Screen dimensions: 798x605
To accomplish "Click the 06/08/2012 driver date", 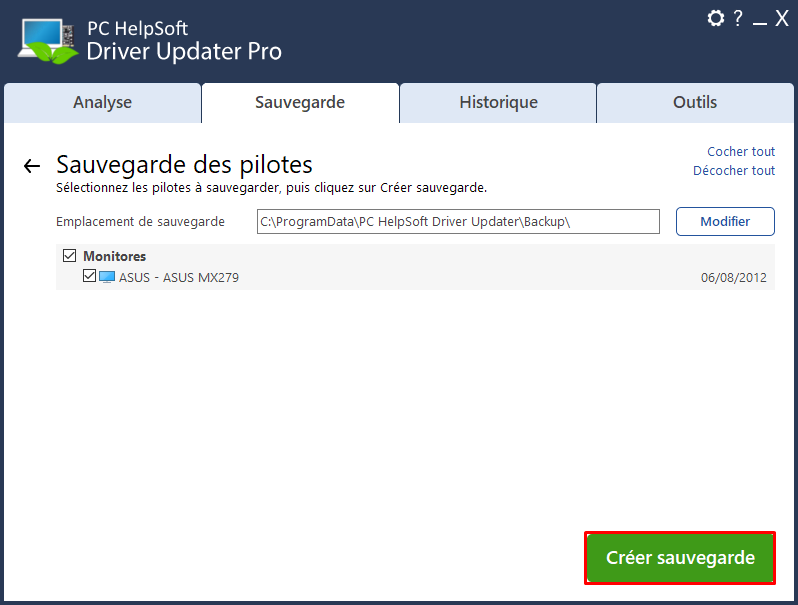I will point(733,277).
